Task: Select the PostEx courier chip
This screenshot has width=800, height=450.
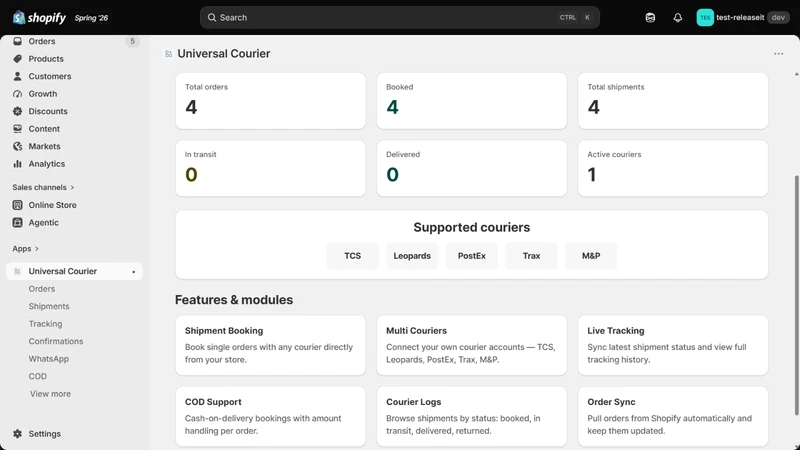Action: (x=471, y=256)
